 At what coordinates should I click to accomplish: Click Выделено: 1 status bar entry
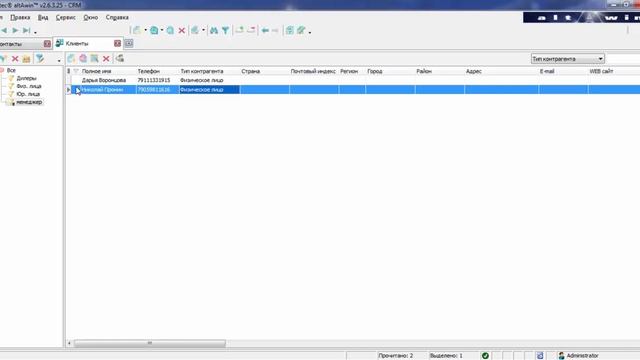pyautogui.click(x=446, y=356)
